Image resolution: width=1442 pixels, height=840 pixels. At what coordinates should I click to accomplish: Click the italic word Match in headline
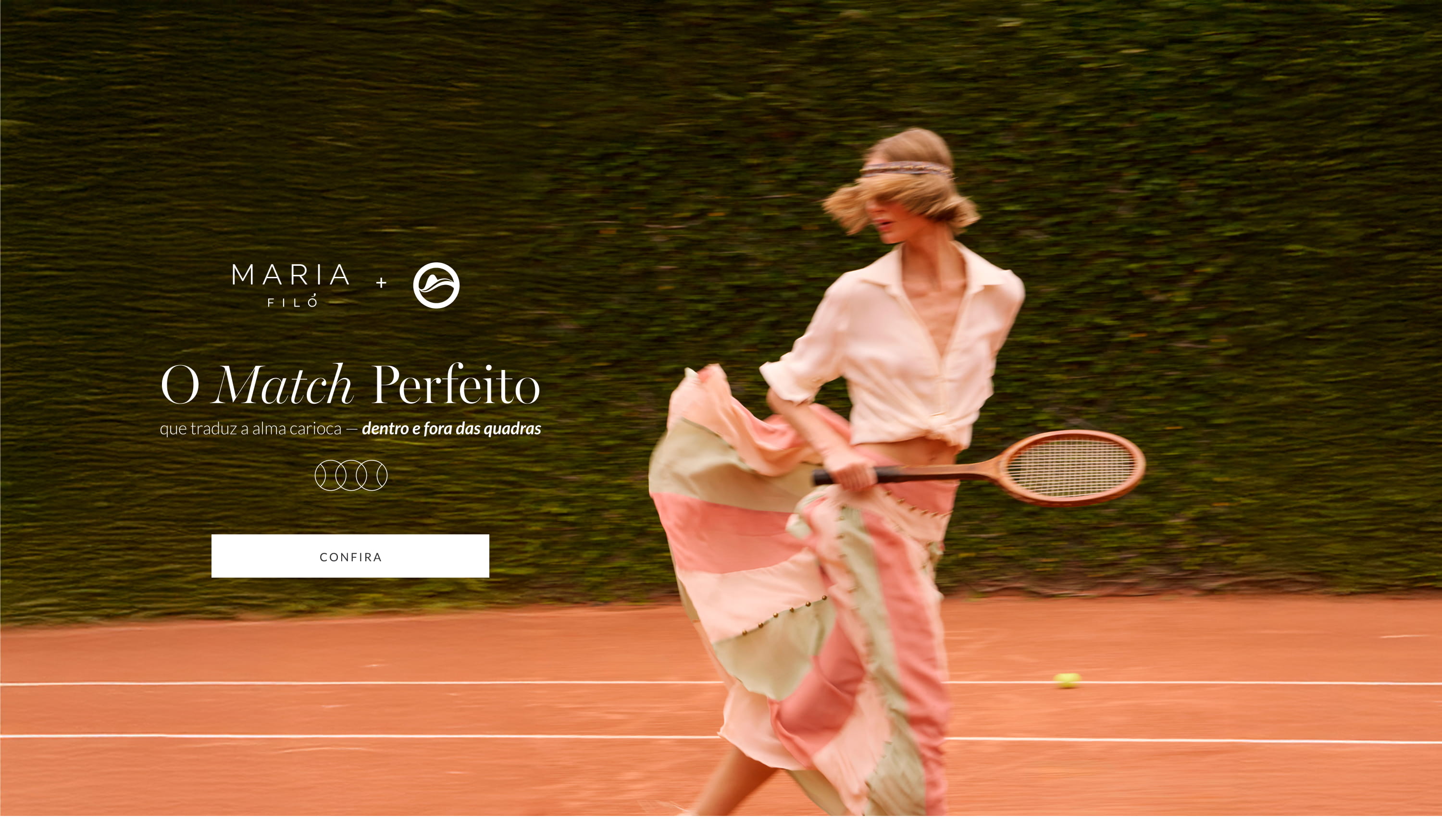pos(283,384)
